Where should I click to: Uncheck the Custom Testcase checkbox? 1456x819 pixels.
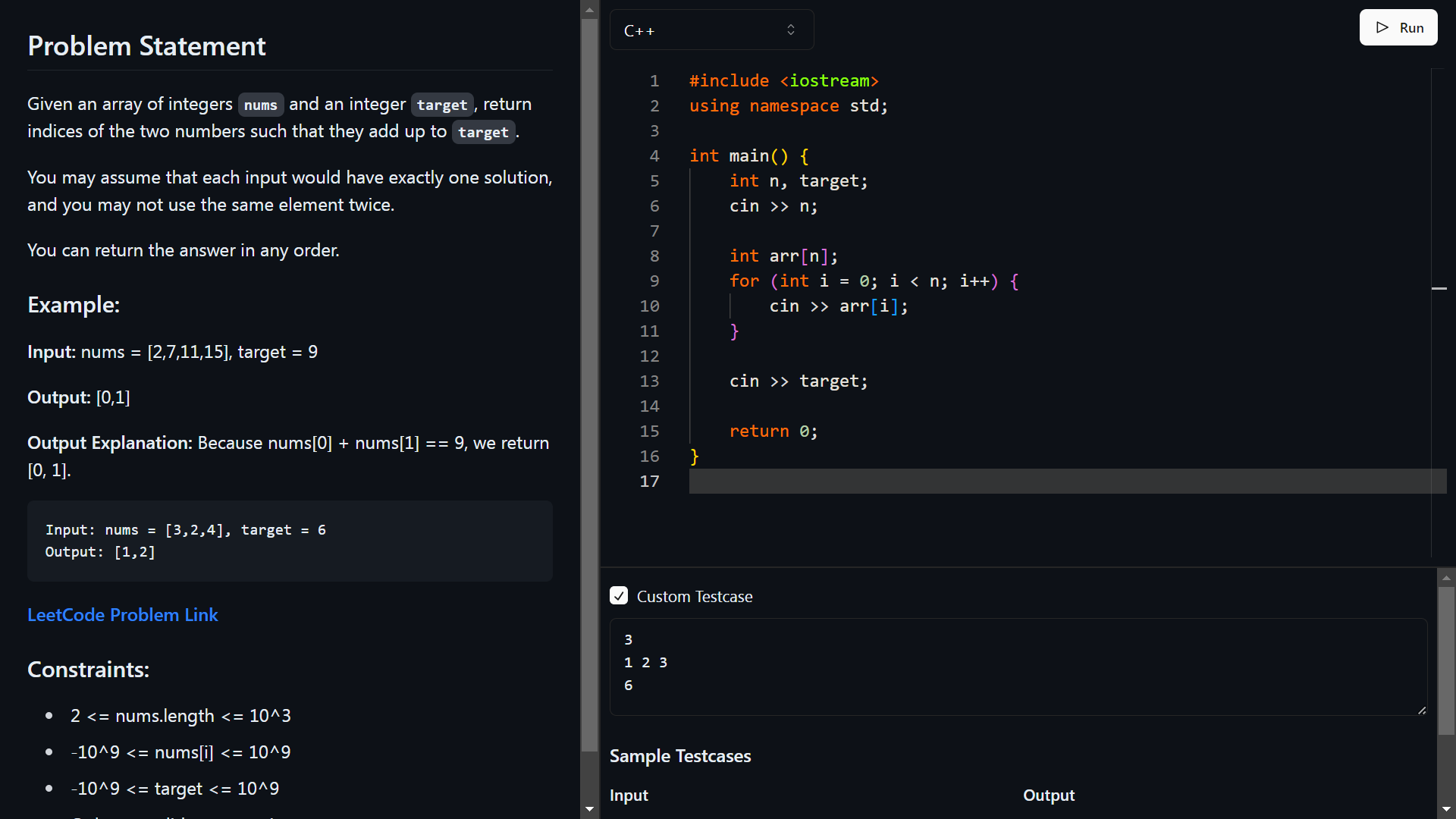coord(619,596)
